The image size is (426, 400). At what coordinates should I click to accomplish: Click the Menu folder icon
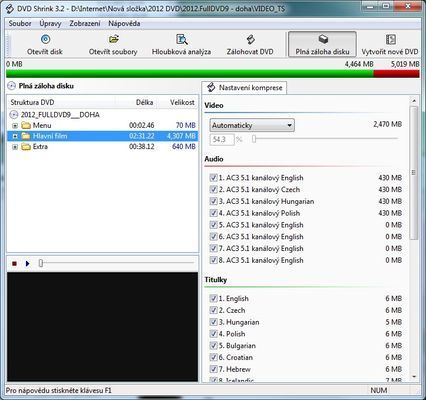point(26,126)
